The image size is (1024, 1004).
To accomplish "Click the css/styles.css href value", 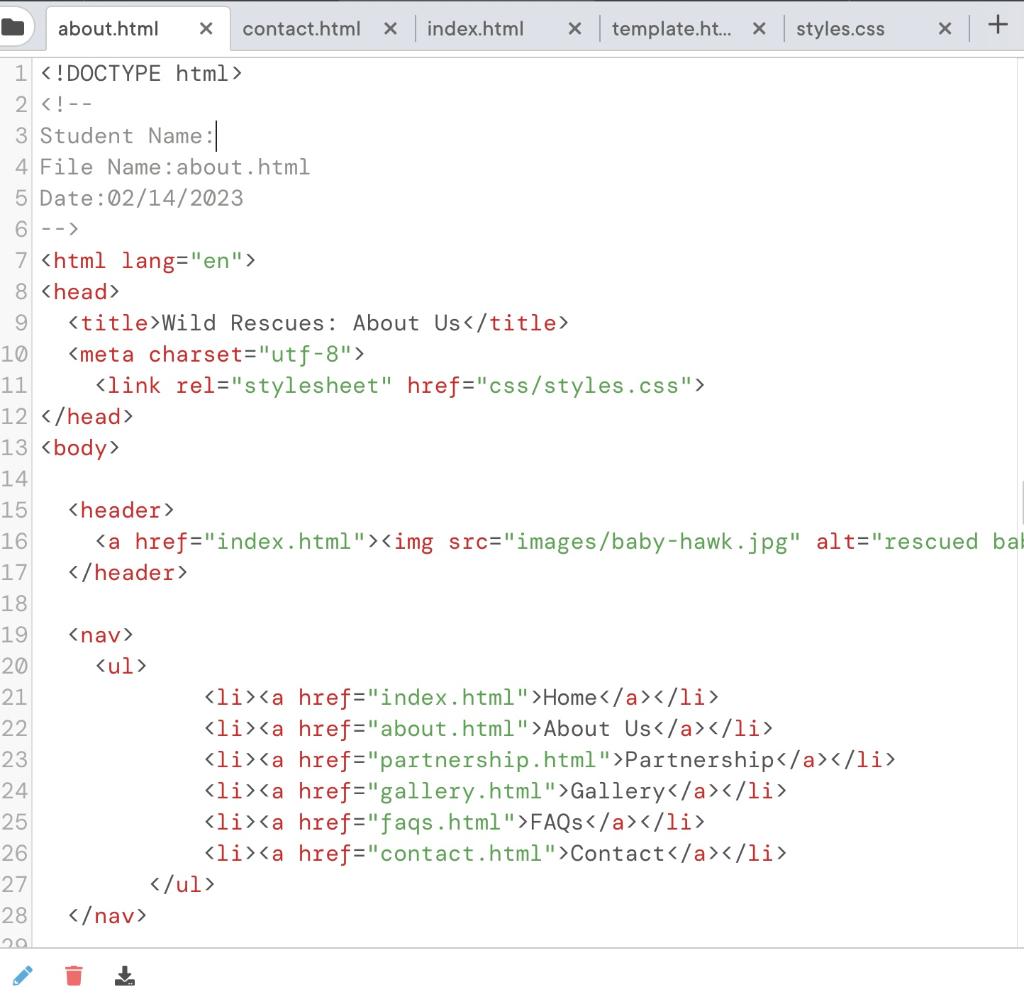I will tap(587, 385).
